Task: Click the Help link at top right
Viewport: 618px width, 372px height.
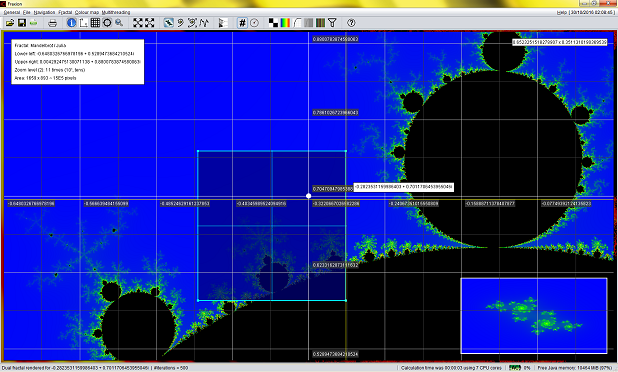Action: (562, 13)
